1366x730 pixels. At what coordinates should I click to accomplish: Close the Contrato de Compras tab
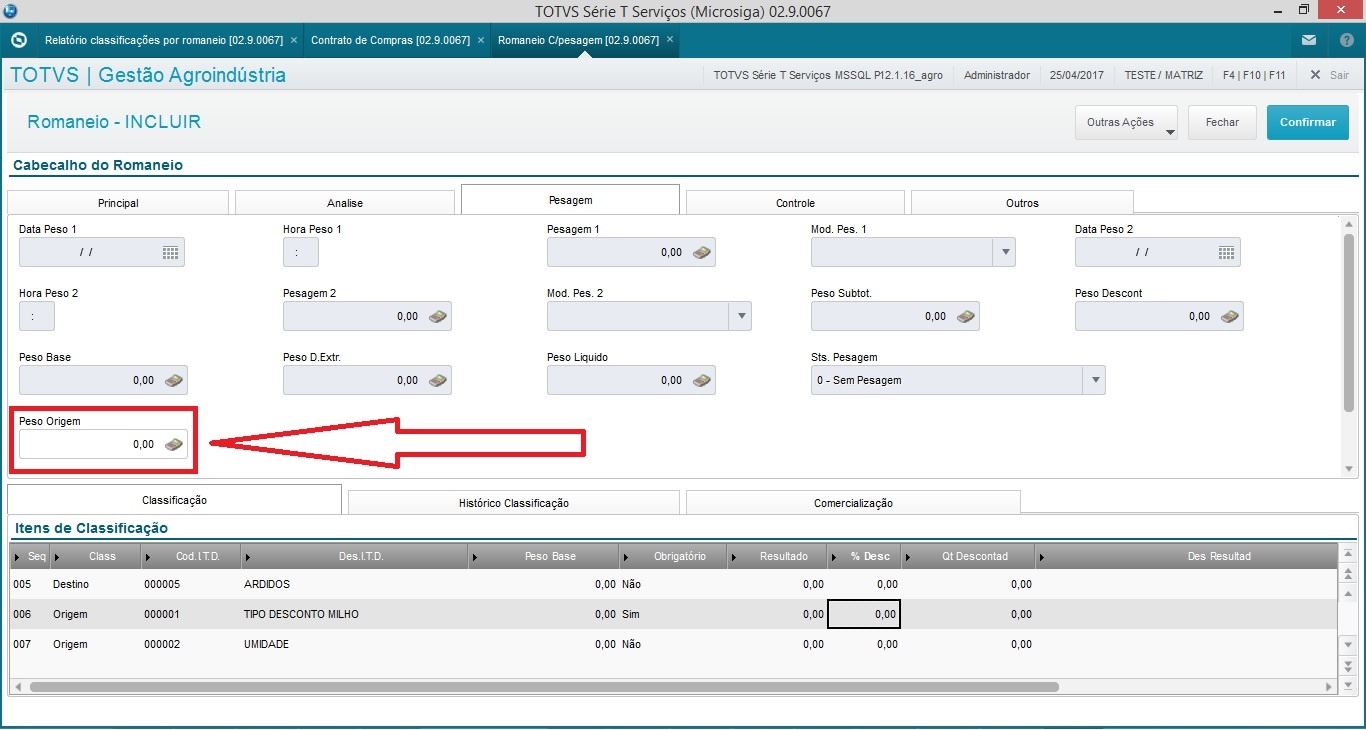pyautogui.click(x=481, y=40)
